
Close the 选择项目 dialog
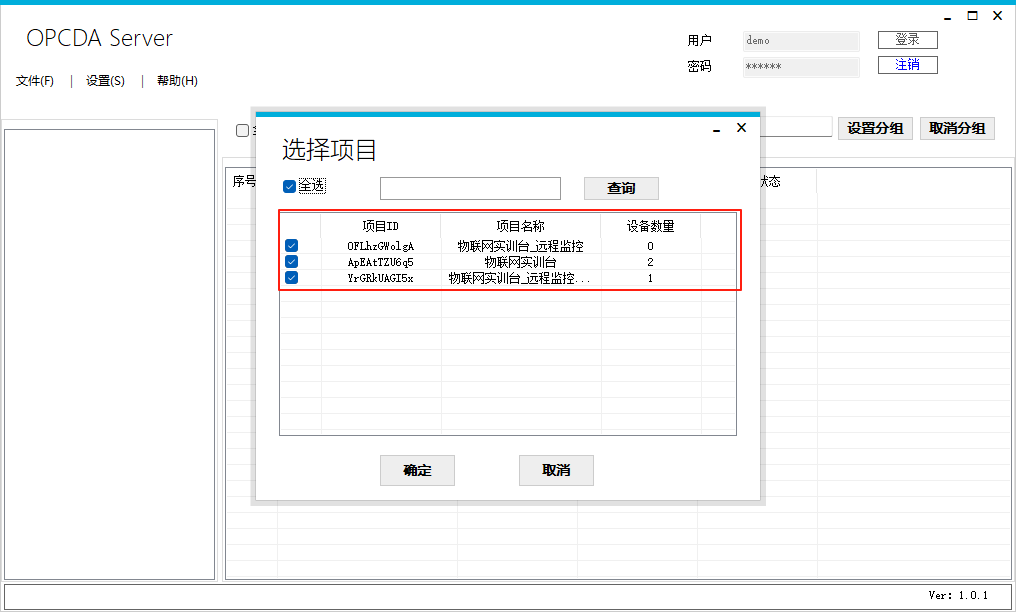pyautogui.click(x=741, y=128)
